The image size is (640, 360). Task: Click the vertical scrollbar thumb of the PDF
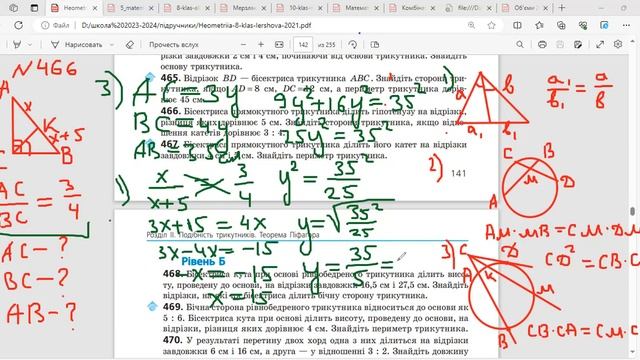(633, 211)
